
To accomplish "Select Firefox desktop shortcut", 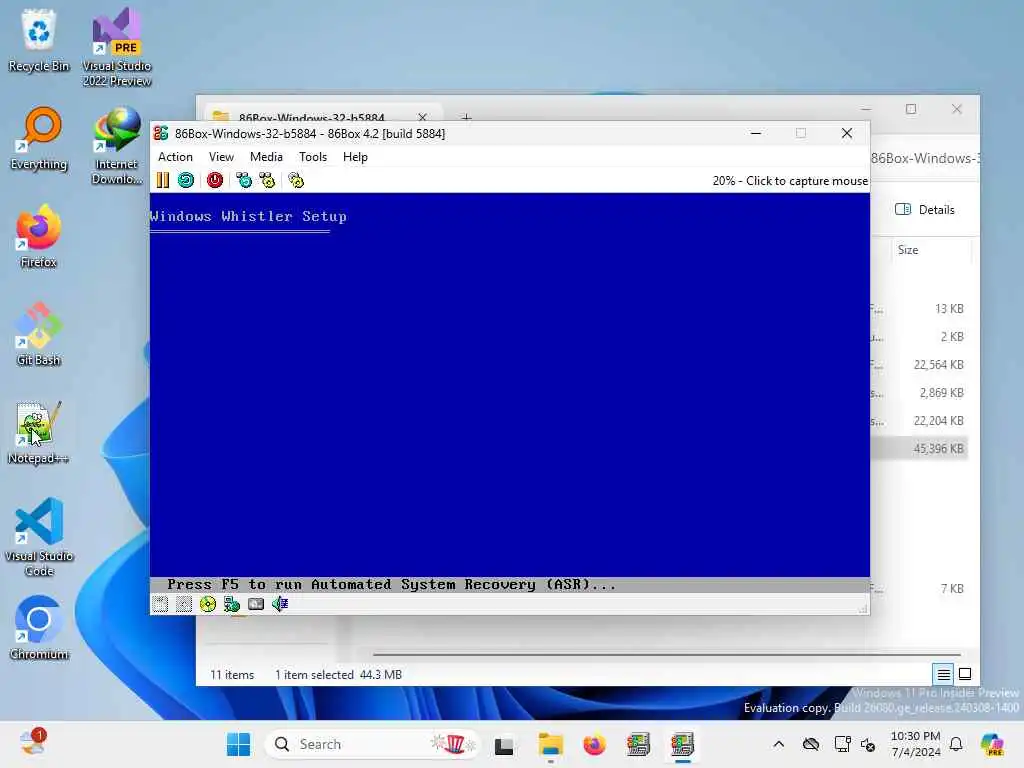I will (39, 236).
